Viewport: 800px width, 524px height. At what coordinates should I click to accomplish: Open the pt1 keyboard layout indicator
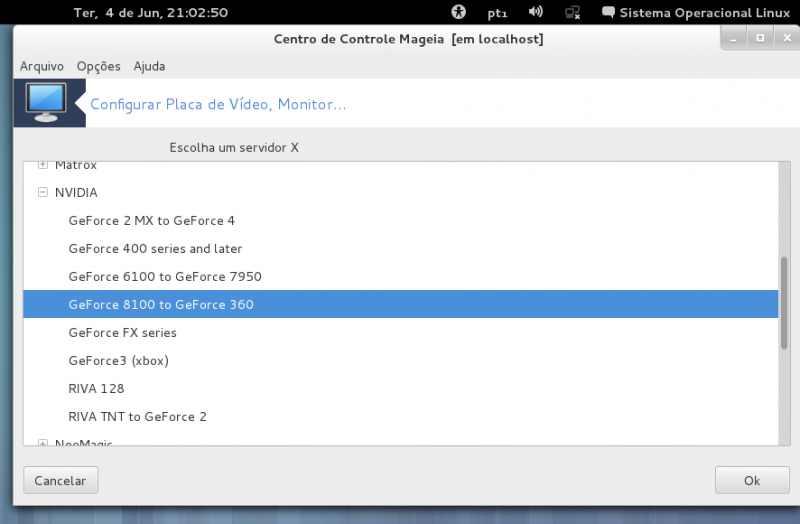click(497, 13)
